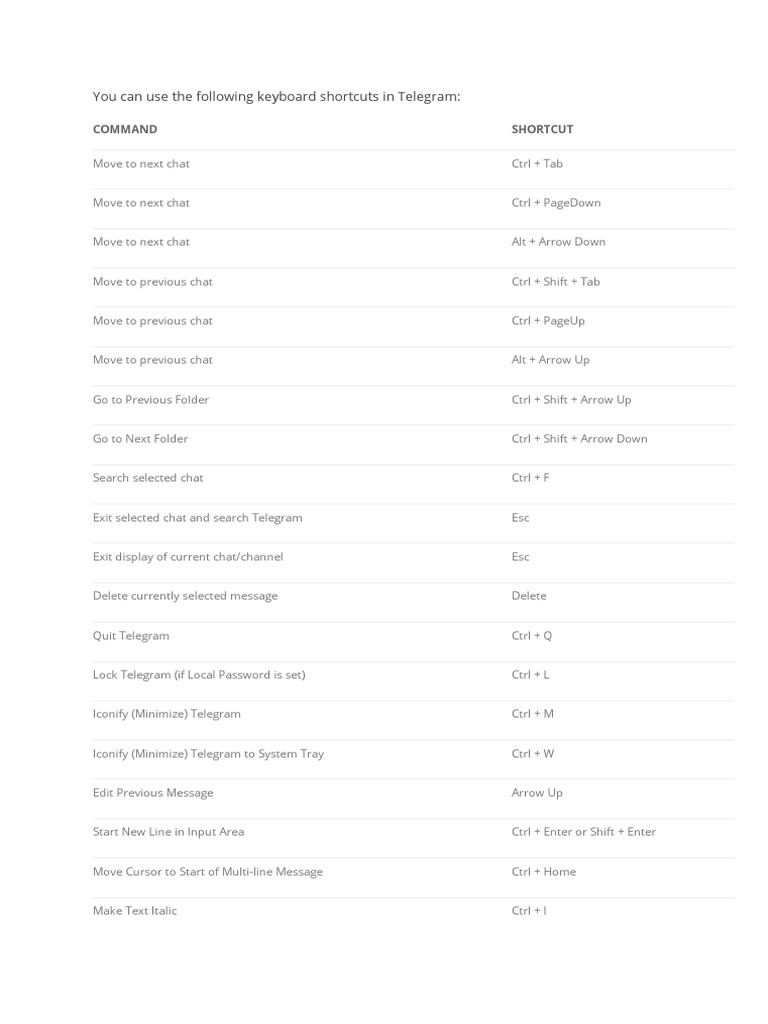Click the Search selected chat command

(x=148, y=477)
